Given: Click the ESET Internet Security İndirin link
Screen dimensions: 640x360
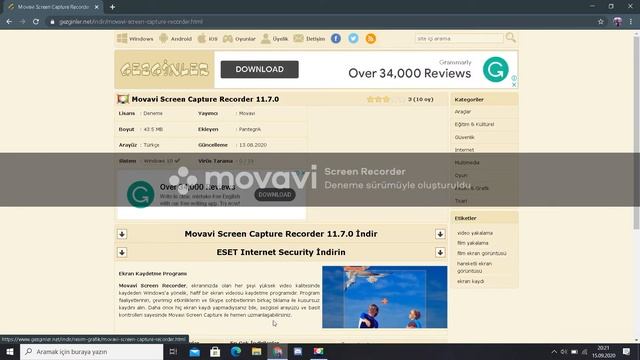Looking at the screenshot, I should point(281,252).
